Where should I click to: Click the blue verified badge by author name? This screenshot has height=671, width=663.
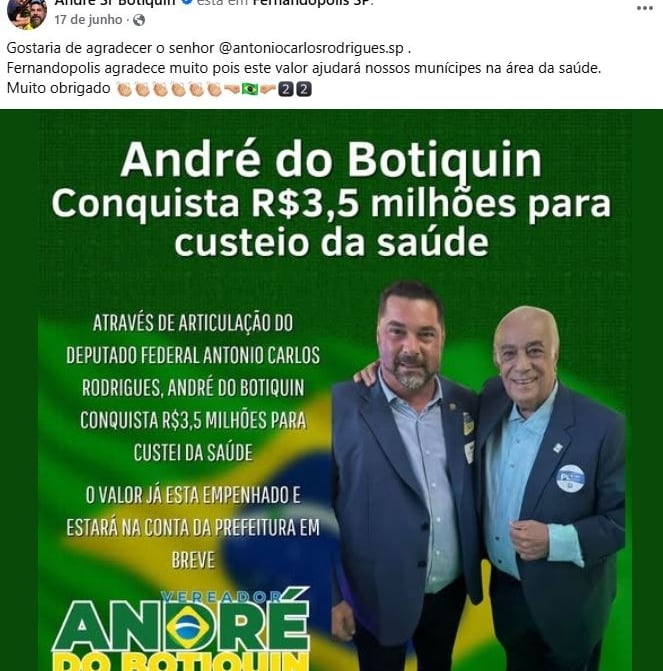pos(187,2)
